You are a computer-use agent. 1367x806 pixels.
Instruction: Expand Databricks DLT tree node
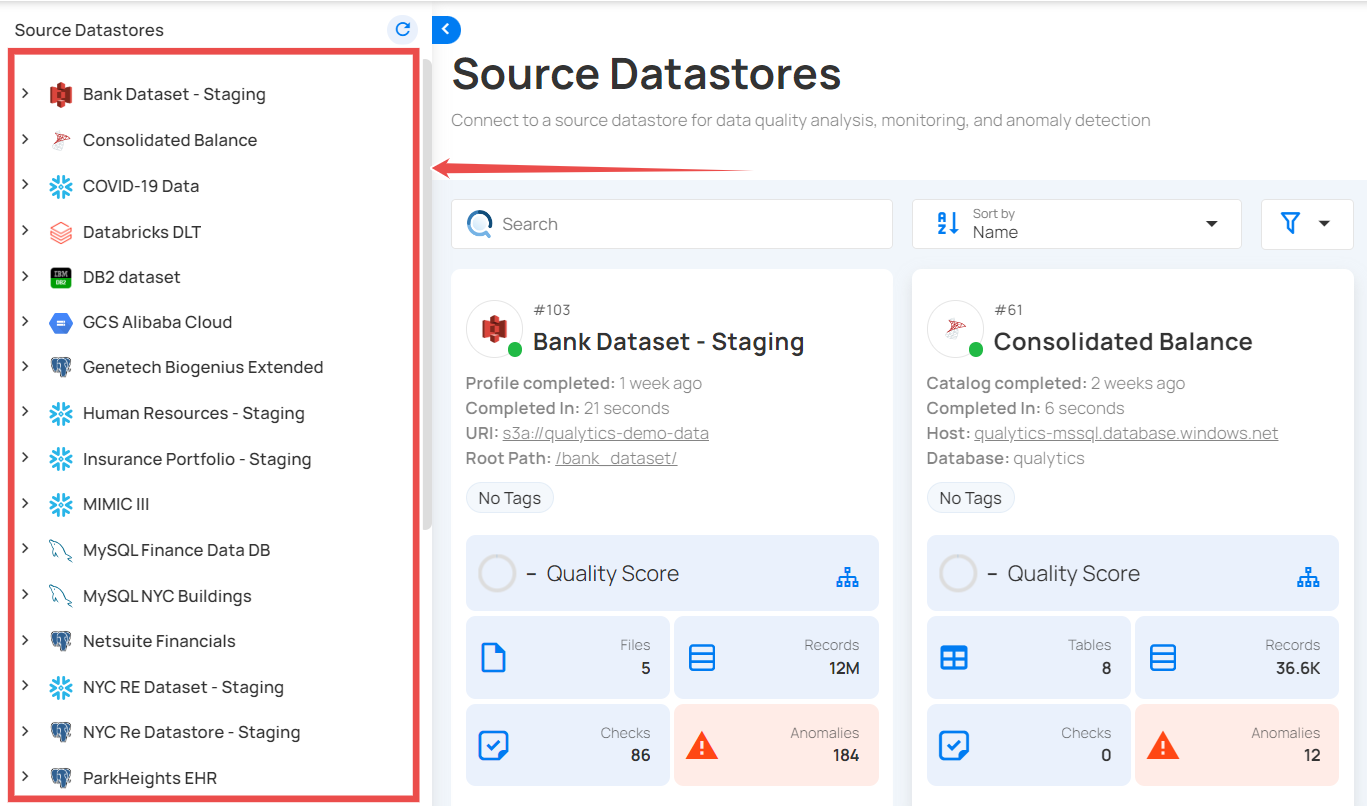[25, 230]
